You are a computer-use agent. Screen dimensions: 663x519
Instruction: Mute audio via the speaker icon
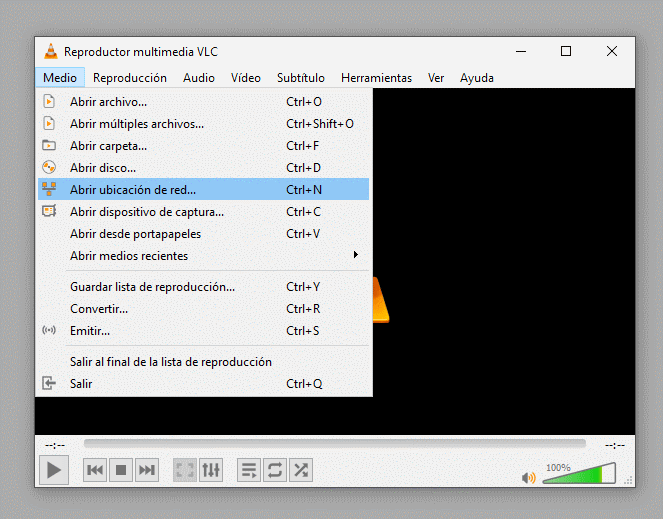[x=529, y=478]
